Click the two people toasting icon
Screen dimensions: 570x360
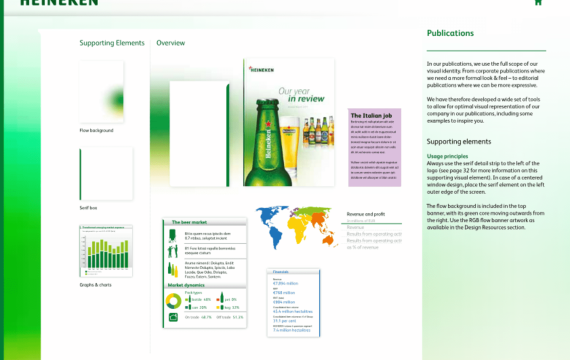(x=173, y=251)
